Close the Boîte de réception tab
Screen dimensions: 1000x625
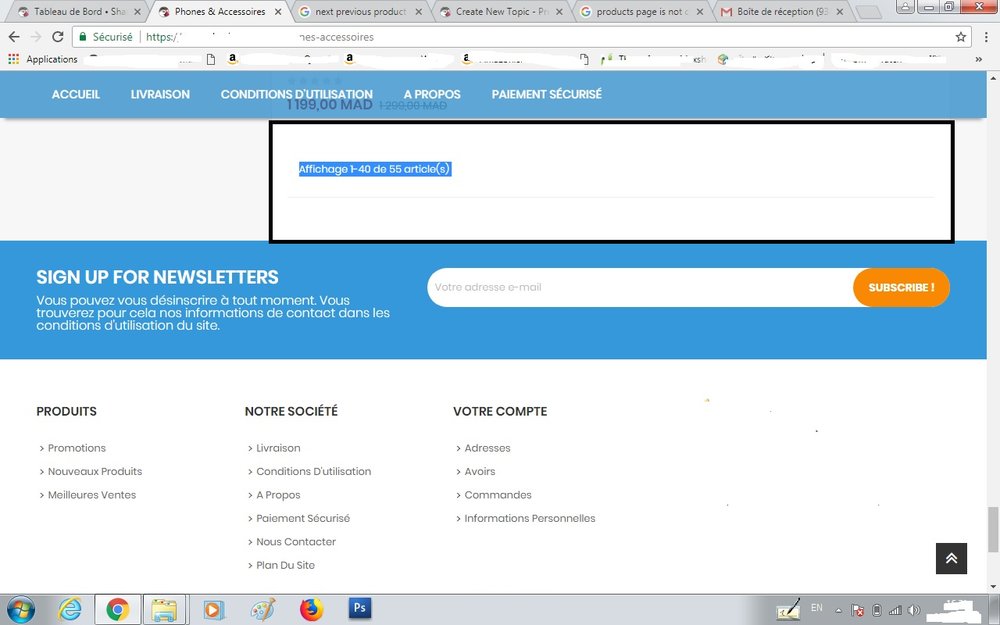[x=840, y=11]
